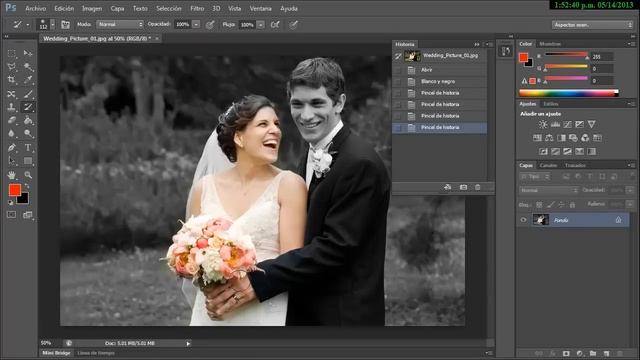The width and height of the screenshot is (640, 360).
Task: Add a Curves adjustment
Action: click(567, 124)
